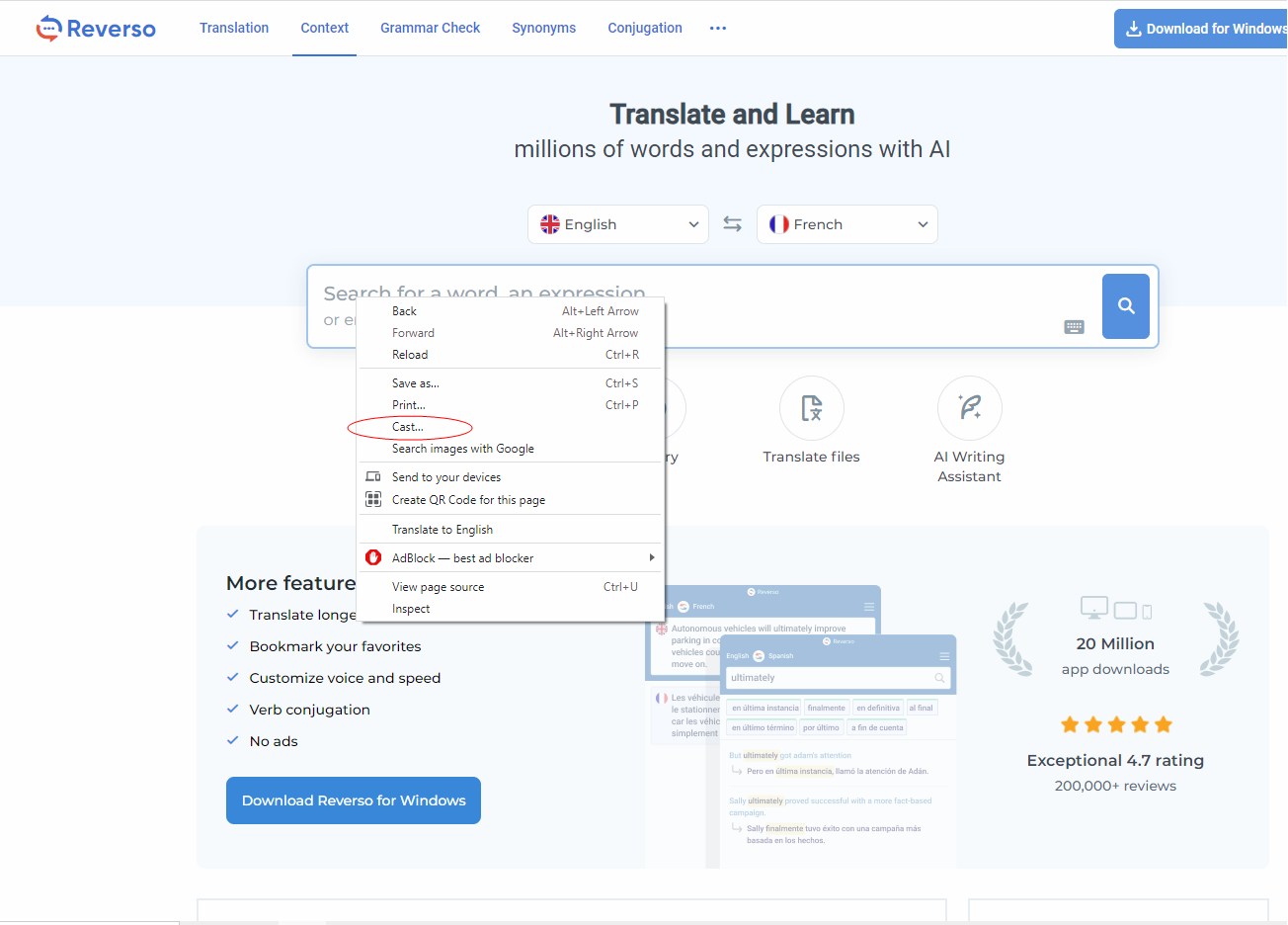Image resolution: width=1288 pixels, height=925 pixels.
Task: Open the Translation tab
Action: (x=234, y=28)
